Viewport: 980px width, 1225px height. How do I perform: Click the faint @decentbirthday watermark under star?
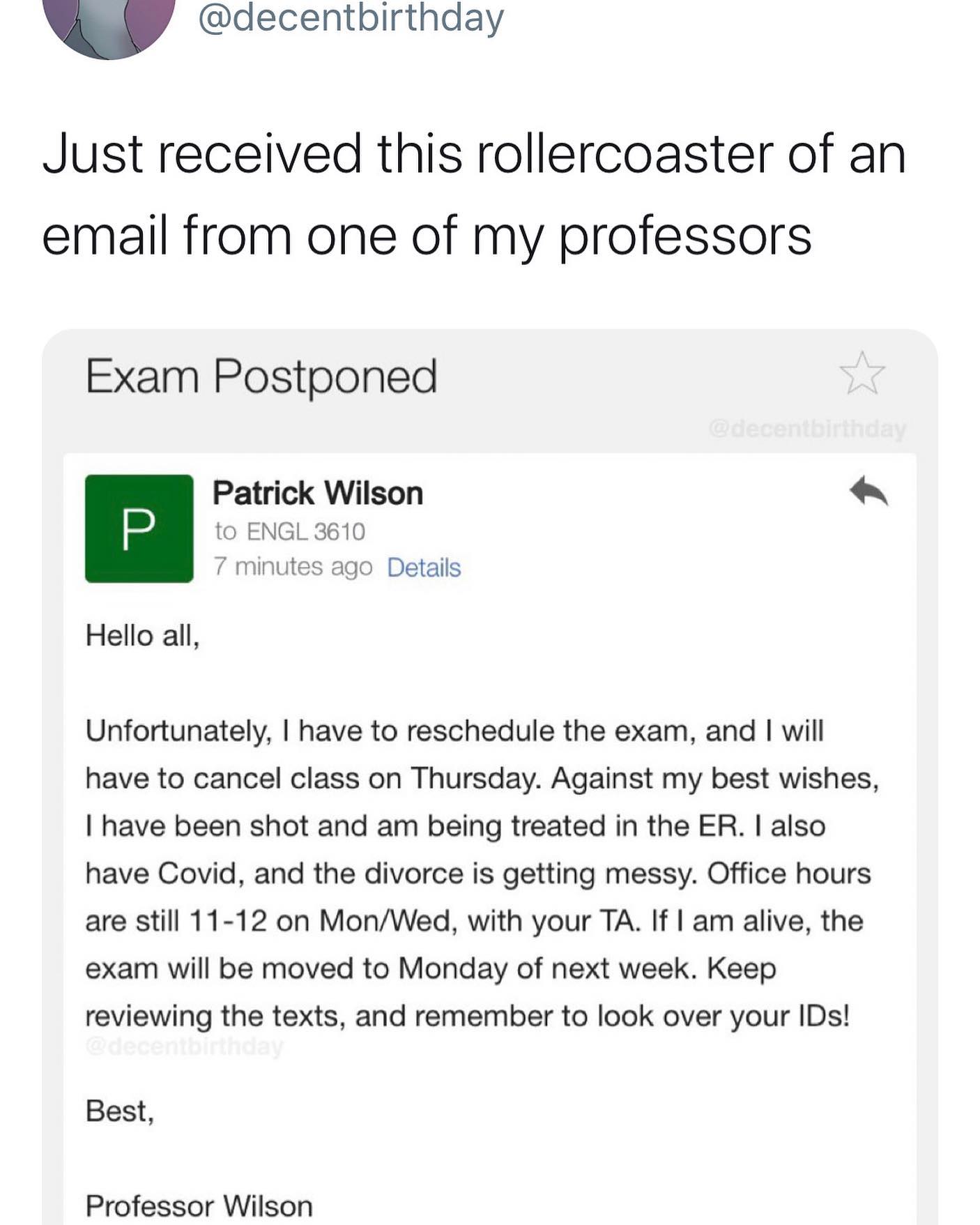click(x=807, y=428)
